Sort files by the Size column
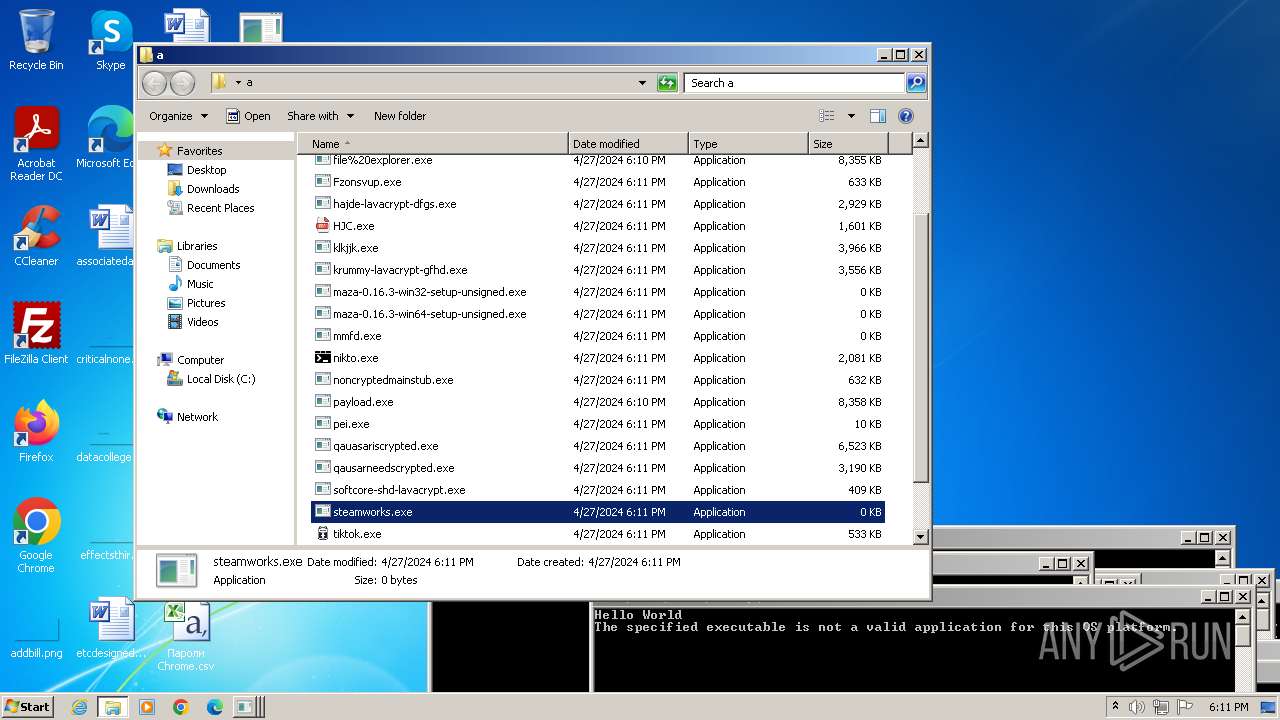This screenshot has height=720, width=1280. 848,144
